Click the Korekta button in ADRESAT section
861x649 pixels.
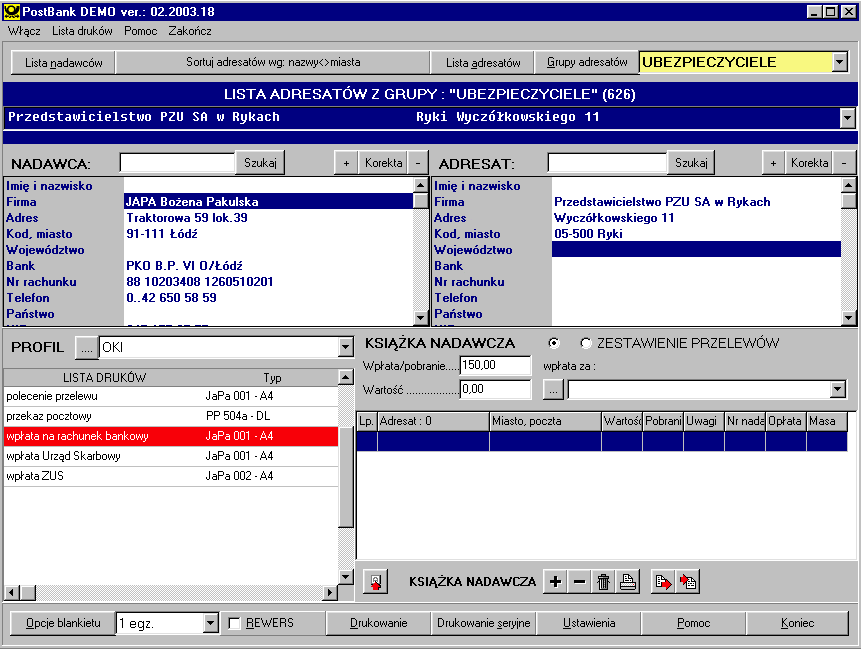point(809,163)
